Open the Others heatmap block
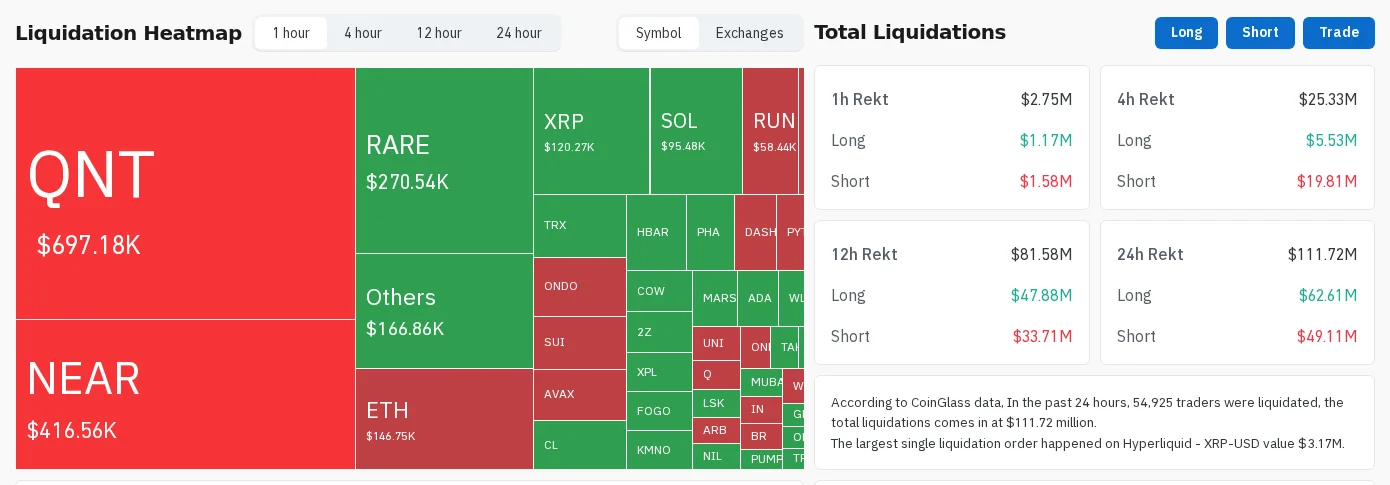 (444, 311)
